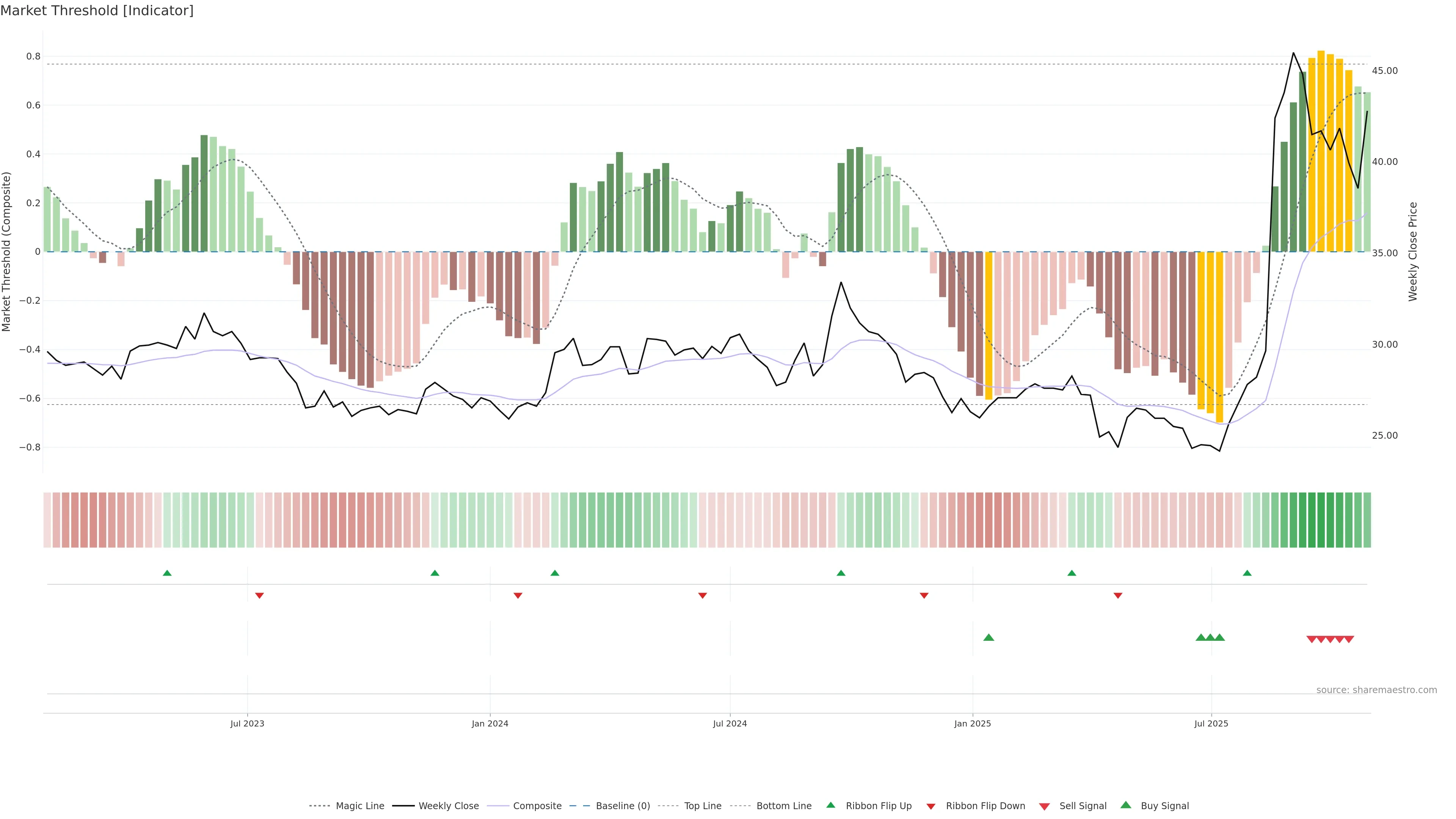This screenshot has width=1456, height=819.
Task: Toggle the Top Line legend entry
Action: click(703, 806)
